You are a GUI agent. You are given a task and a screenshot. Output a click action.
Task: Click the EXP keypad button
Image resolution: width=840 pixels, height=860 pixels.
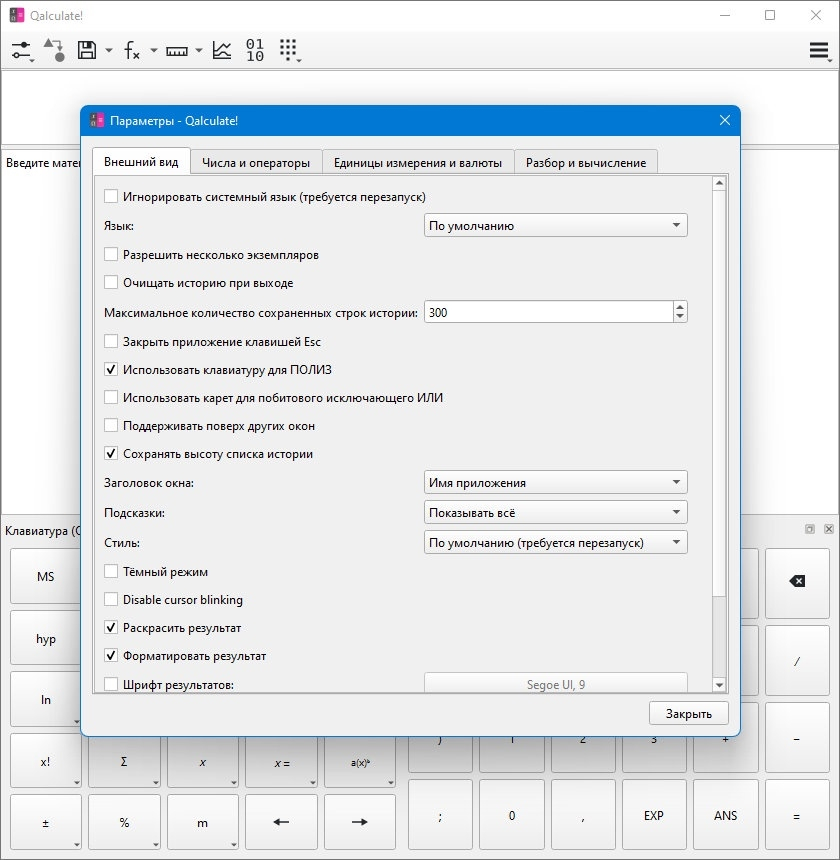(x=654, y=816)
